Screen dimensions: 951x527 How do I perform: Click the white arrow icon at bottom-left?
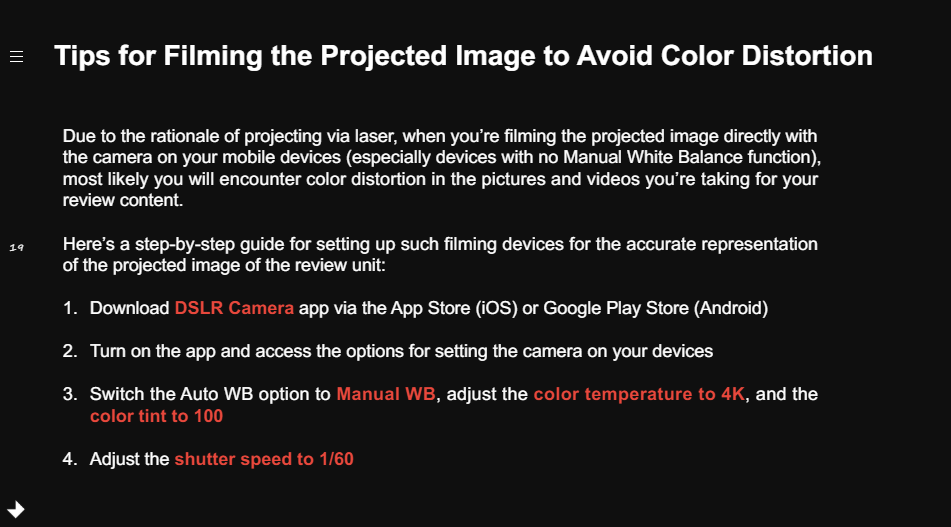16,509
